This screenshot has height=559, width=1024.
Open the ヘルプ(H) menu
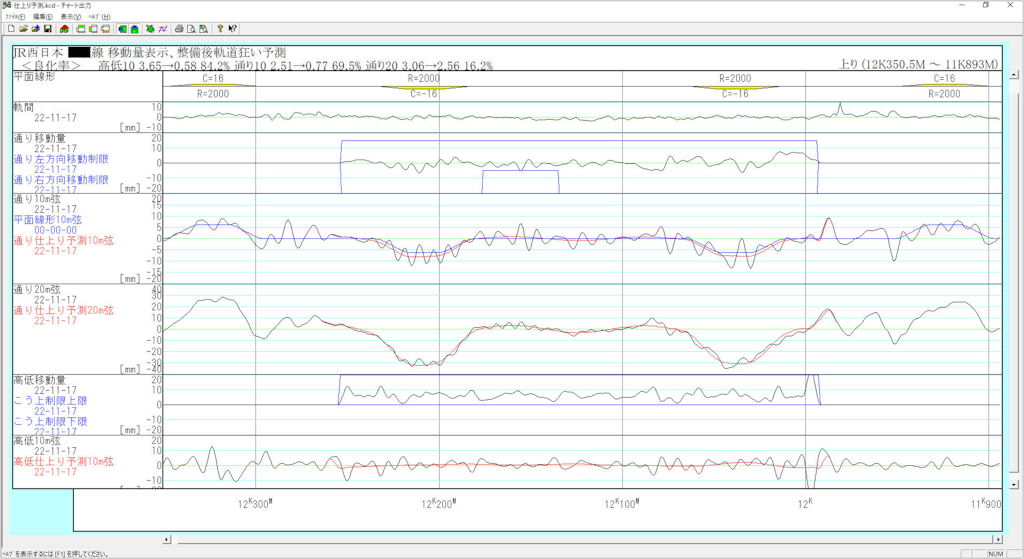(x=99, y=17)
